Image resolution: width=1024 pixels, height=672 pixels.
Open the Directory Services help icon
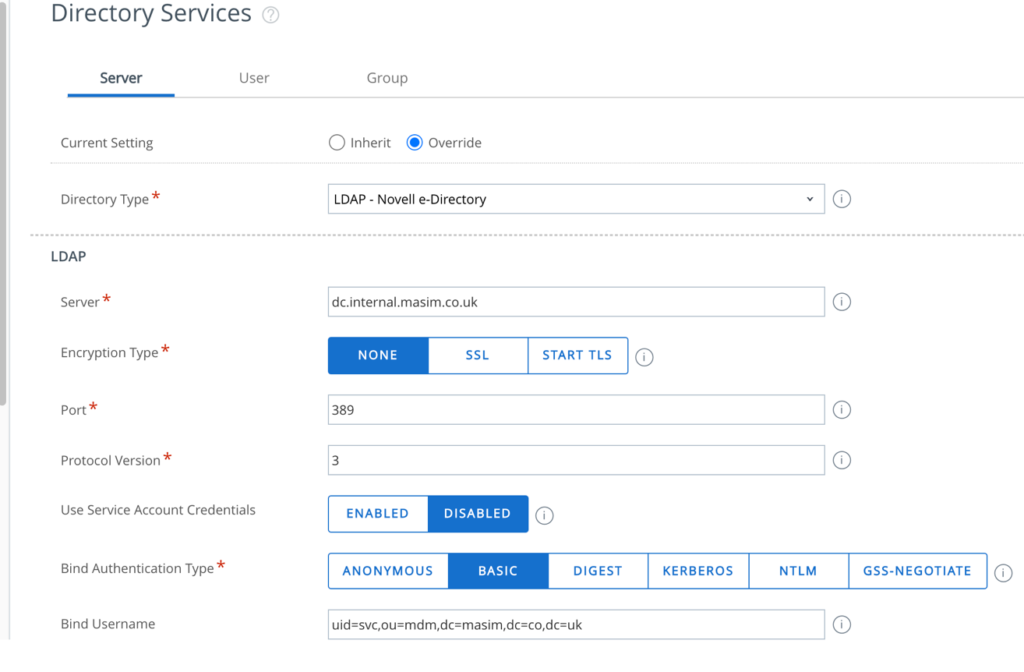click(x=268, y=14)
